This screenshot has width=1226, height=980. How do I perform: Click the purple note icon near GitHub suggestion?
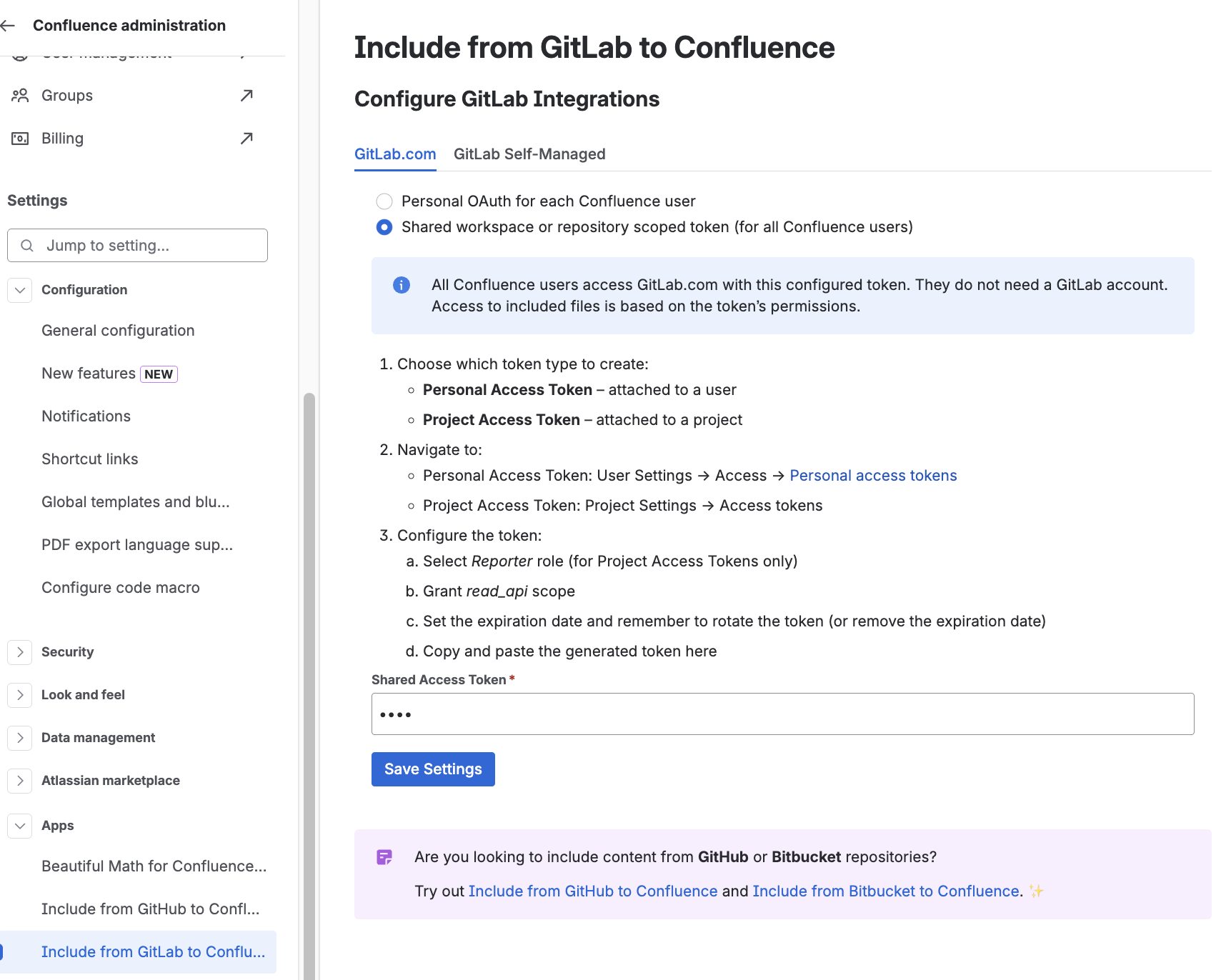click(385, 856)
